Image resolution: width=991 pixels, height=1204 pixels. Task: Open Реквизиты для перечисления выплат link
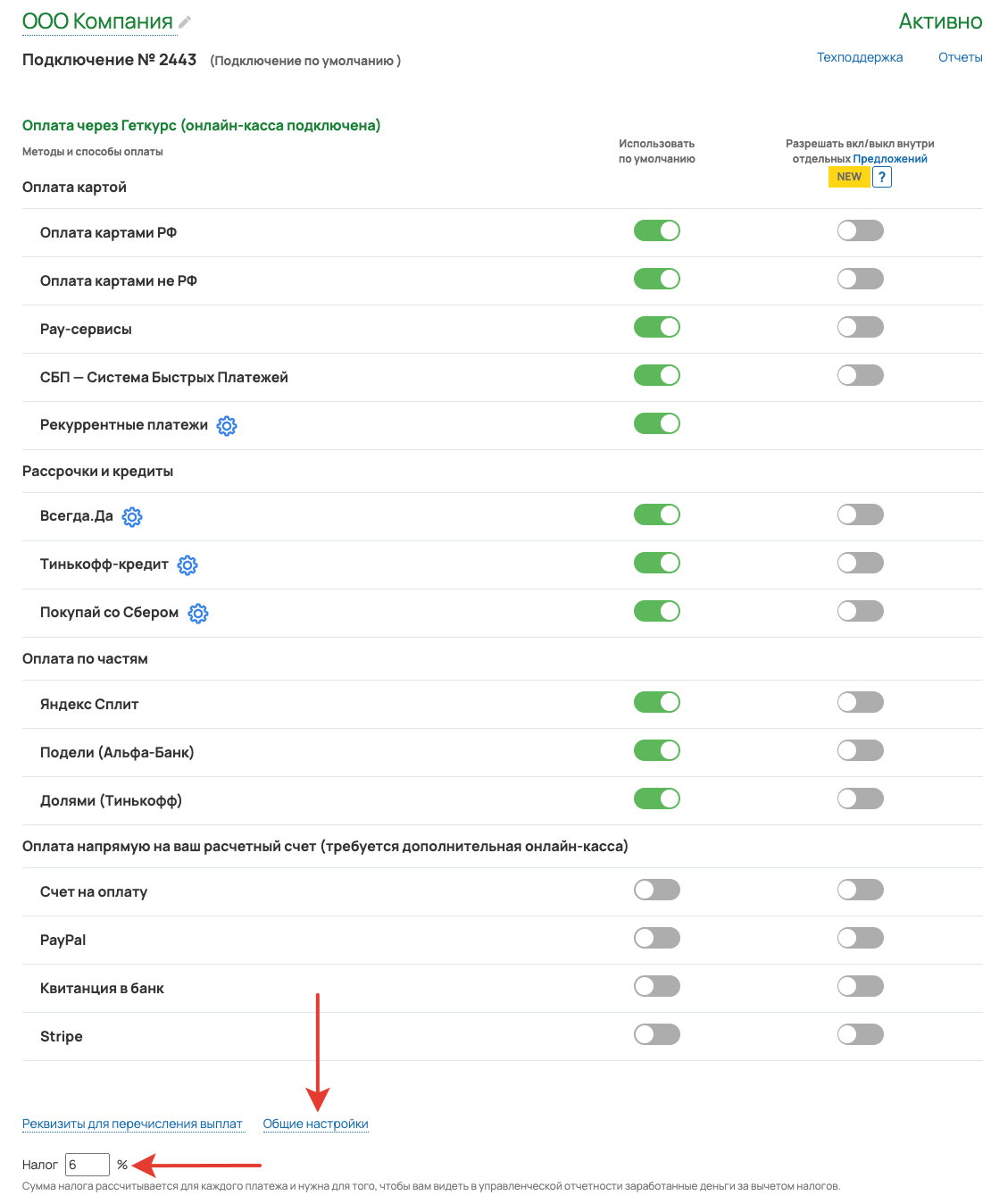pyautogui.click(x=132, y=1124)
